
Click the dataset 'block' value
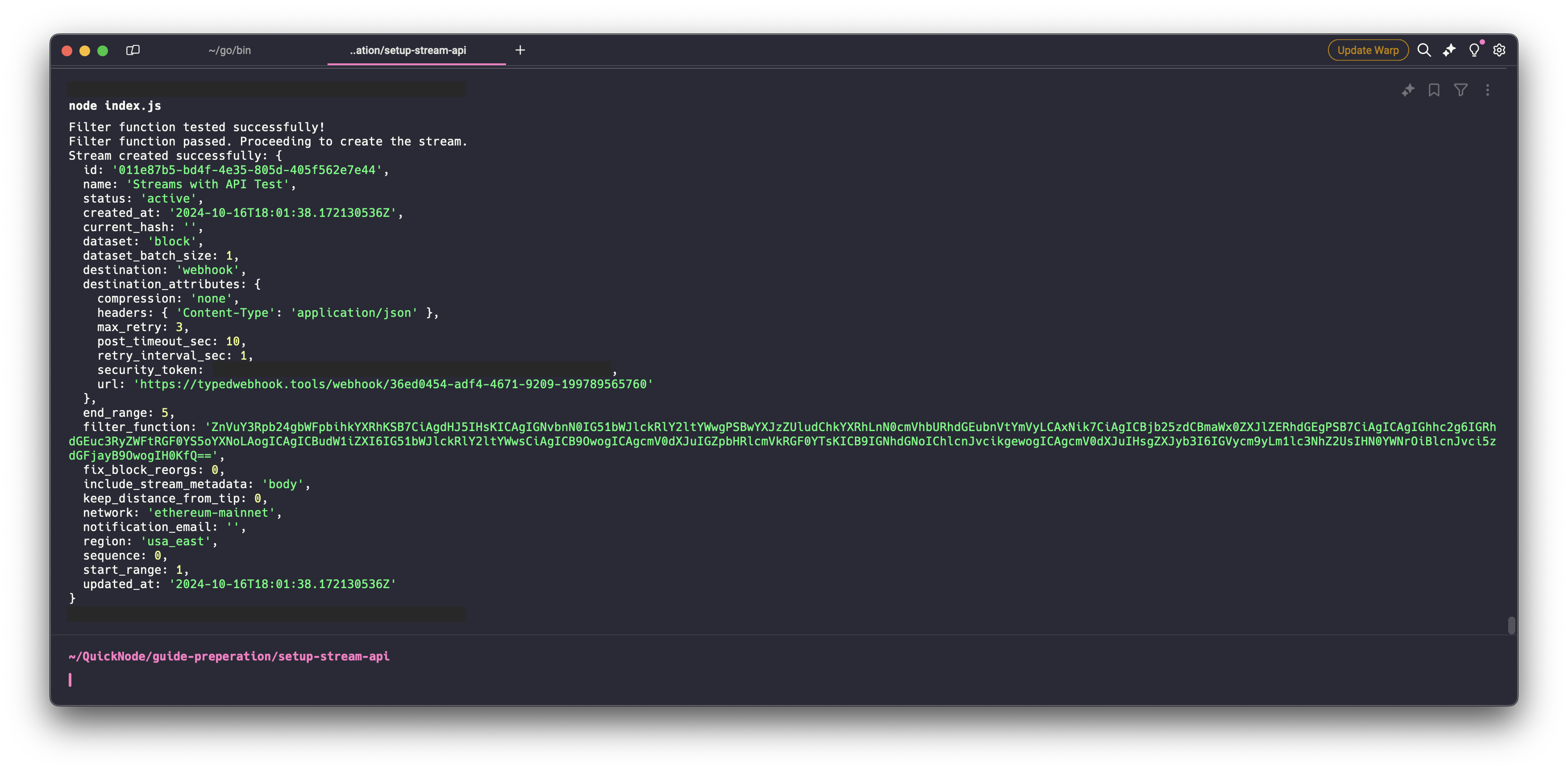coord(172,241)
